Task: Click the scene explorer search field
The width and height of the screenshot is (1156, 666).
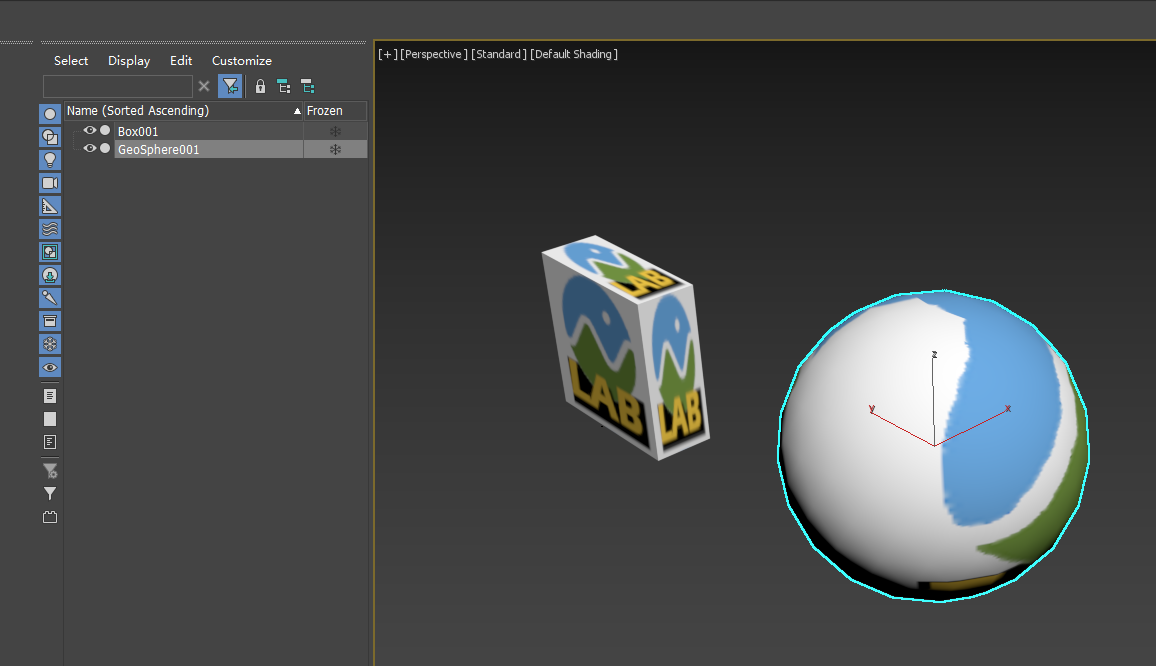Action: (x=118, y=86)
